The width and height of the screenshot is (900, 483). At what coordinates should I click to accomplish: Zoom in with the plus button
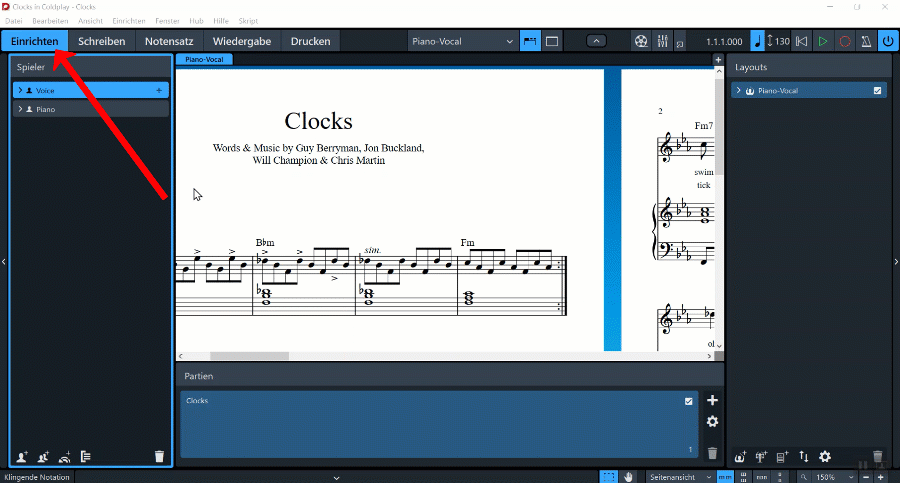coord(880,477)
